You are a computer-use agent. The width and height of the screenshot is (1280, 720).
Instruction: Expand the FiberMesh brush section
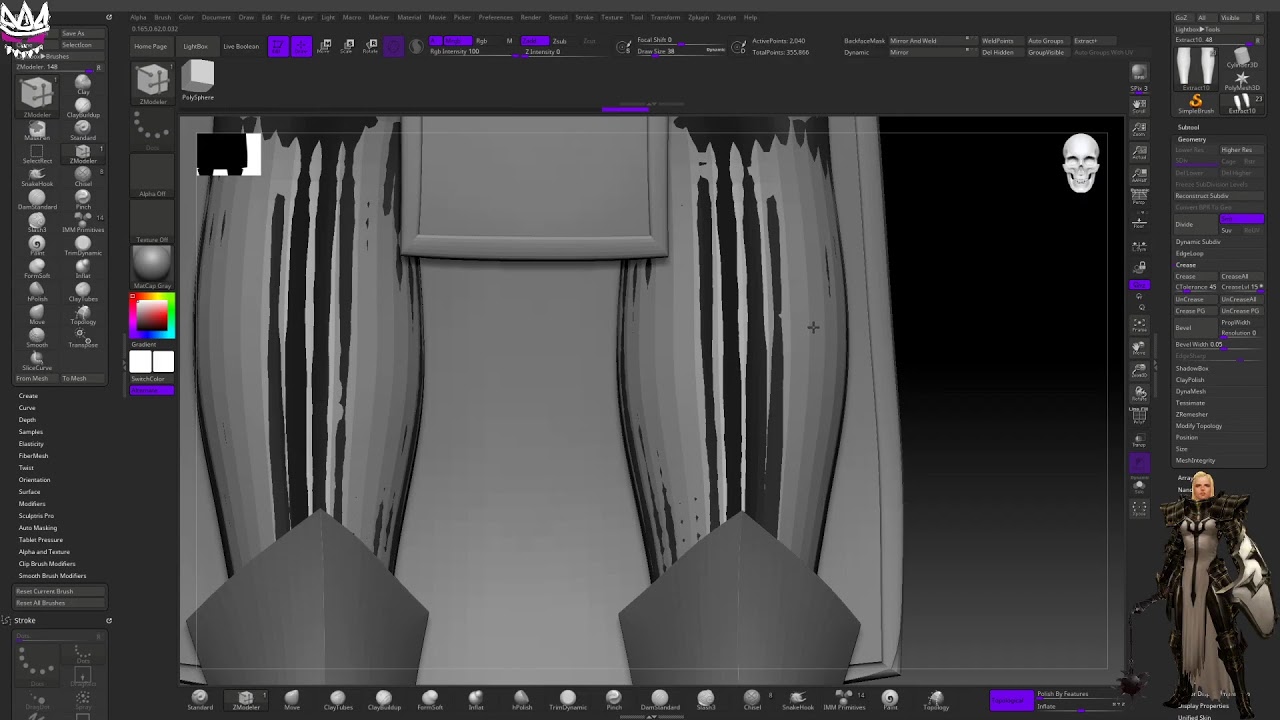33,456
